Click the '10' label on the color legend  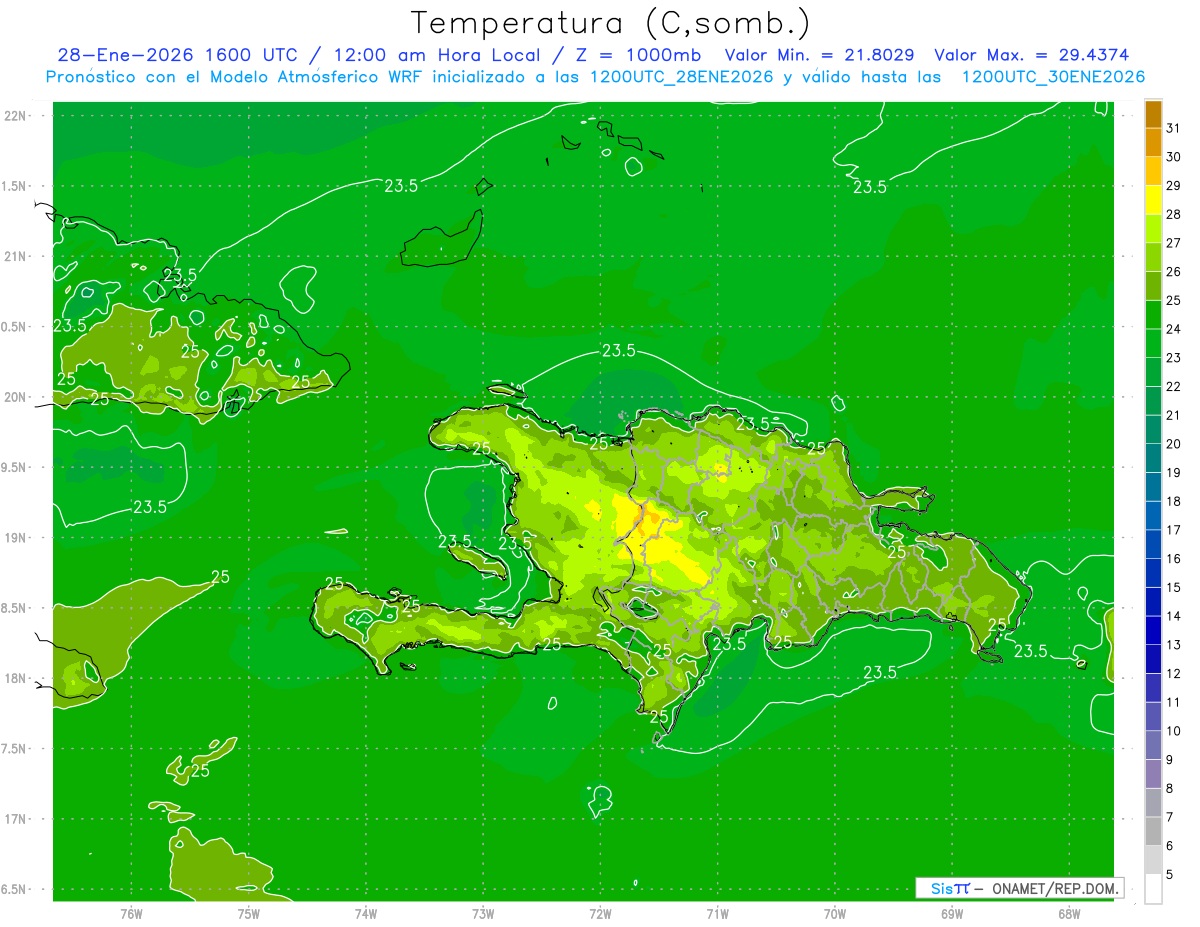[x=1173, y=731]
